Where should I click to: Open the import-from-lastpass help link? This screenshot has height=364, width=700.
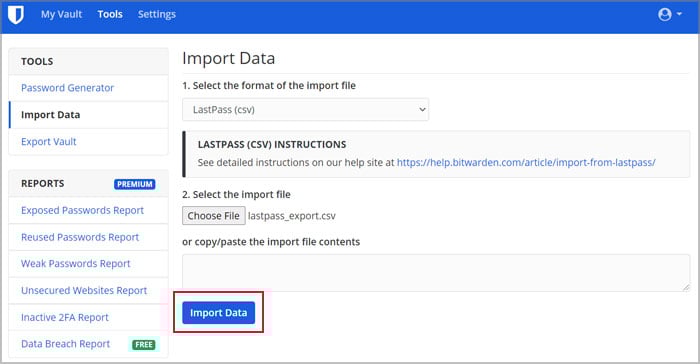[x=526, y=163]
